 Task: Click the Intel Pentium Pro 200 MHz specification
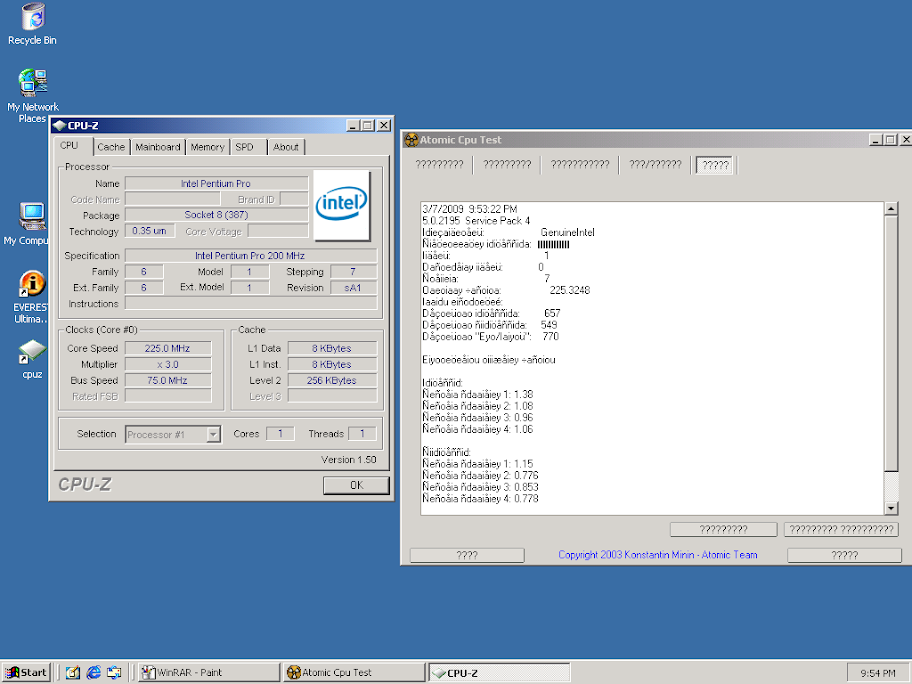pyautogui.click(x=250, y=255)
